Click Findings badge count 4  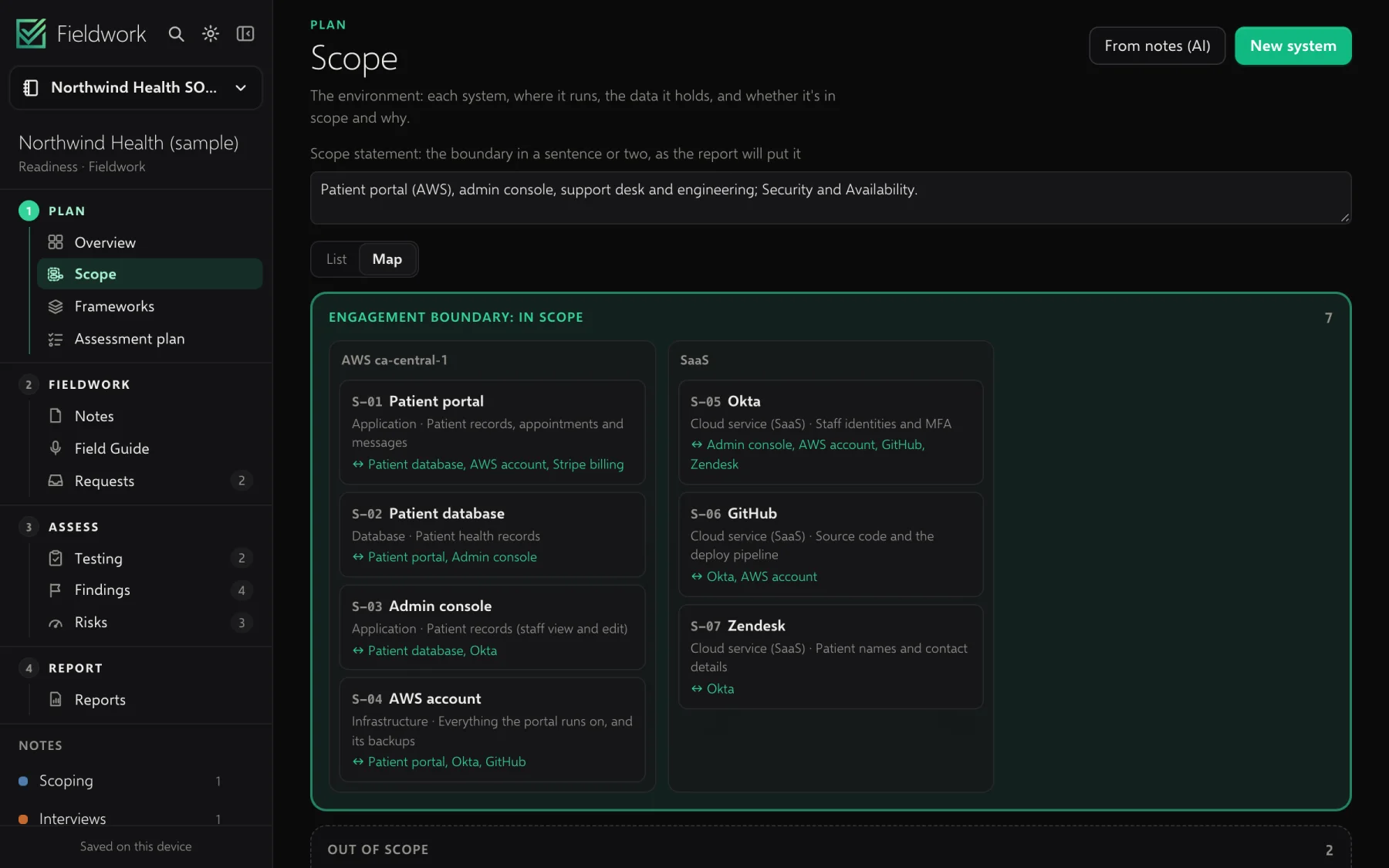click(242, 590)
